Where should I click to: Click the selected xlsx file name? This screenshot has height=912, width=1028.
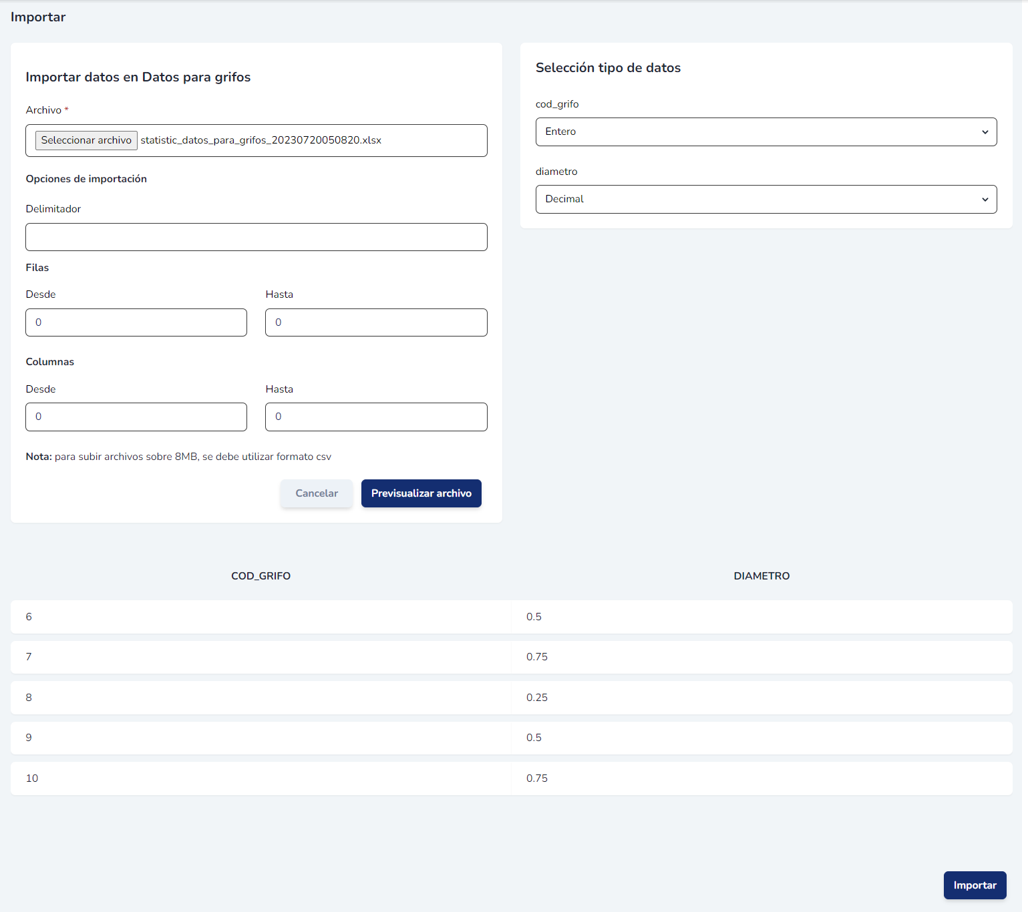[261, 141]
